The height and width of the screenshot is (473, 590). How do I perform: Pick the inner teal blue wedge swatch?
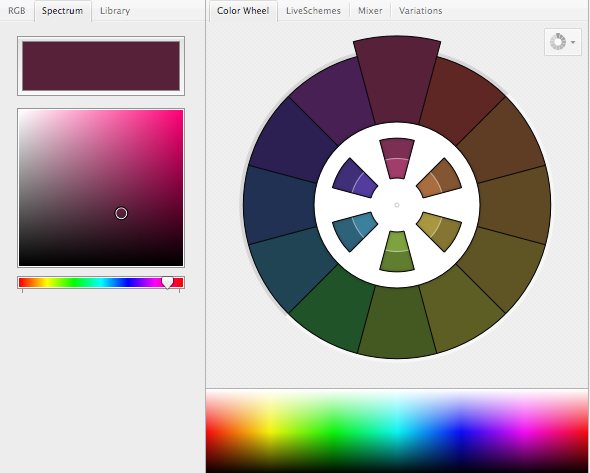pos(355,231)
